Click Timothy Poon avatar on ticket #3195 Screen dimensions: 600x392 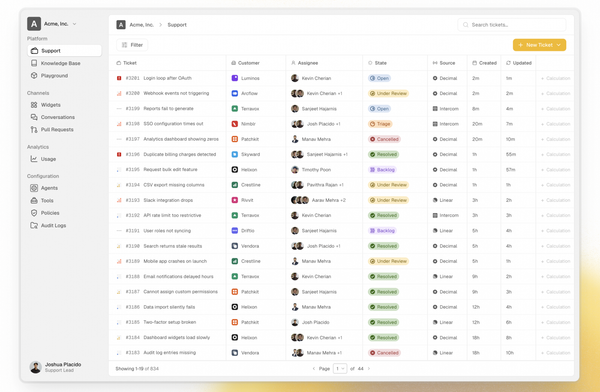295,170
